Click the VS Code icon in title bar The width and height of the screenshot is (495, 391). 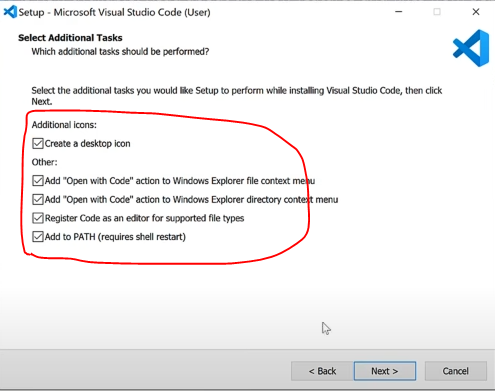10,12
